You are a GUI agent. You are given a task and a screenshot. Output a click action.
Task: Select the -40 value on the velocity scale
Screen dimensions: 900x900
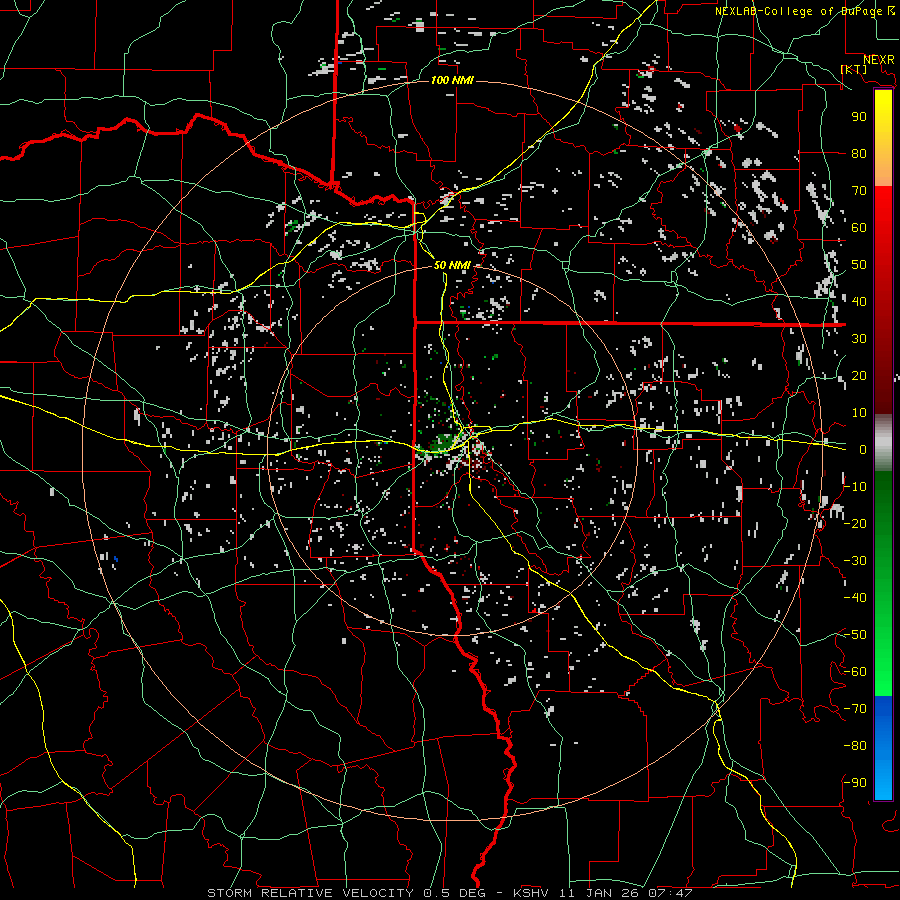855,598
